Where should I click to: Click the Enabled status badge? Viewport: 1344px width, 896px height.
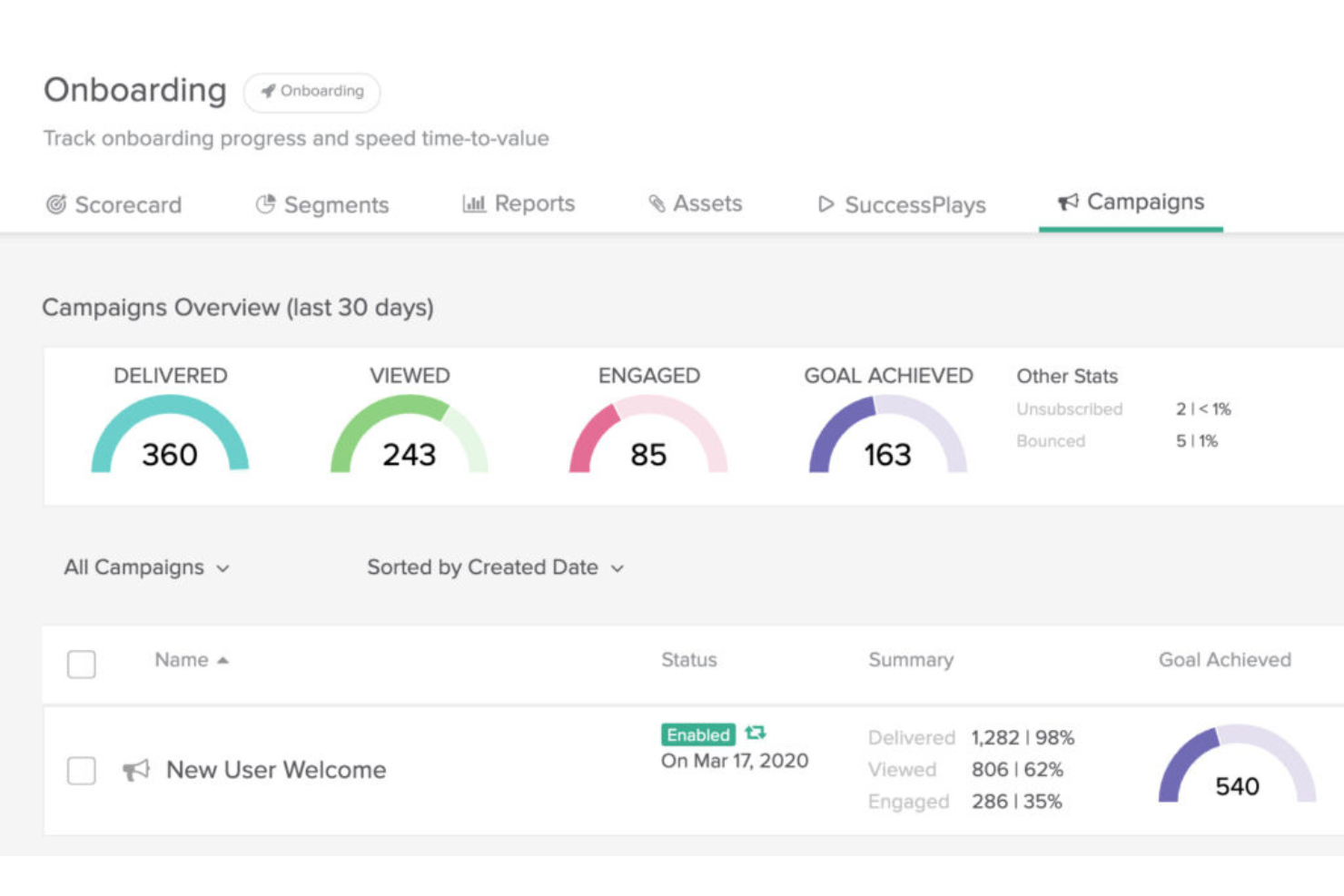(697, 734)
